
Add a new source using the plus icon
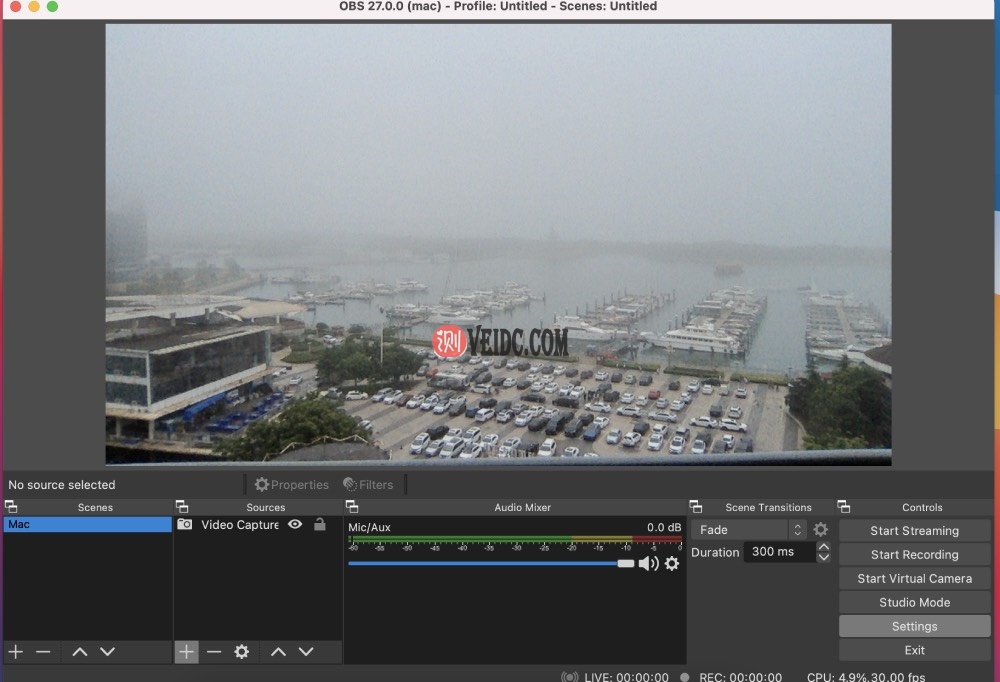pyautogui.click(x=186, y=651)
